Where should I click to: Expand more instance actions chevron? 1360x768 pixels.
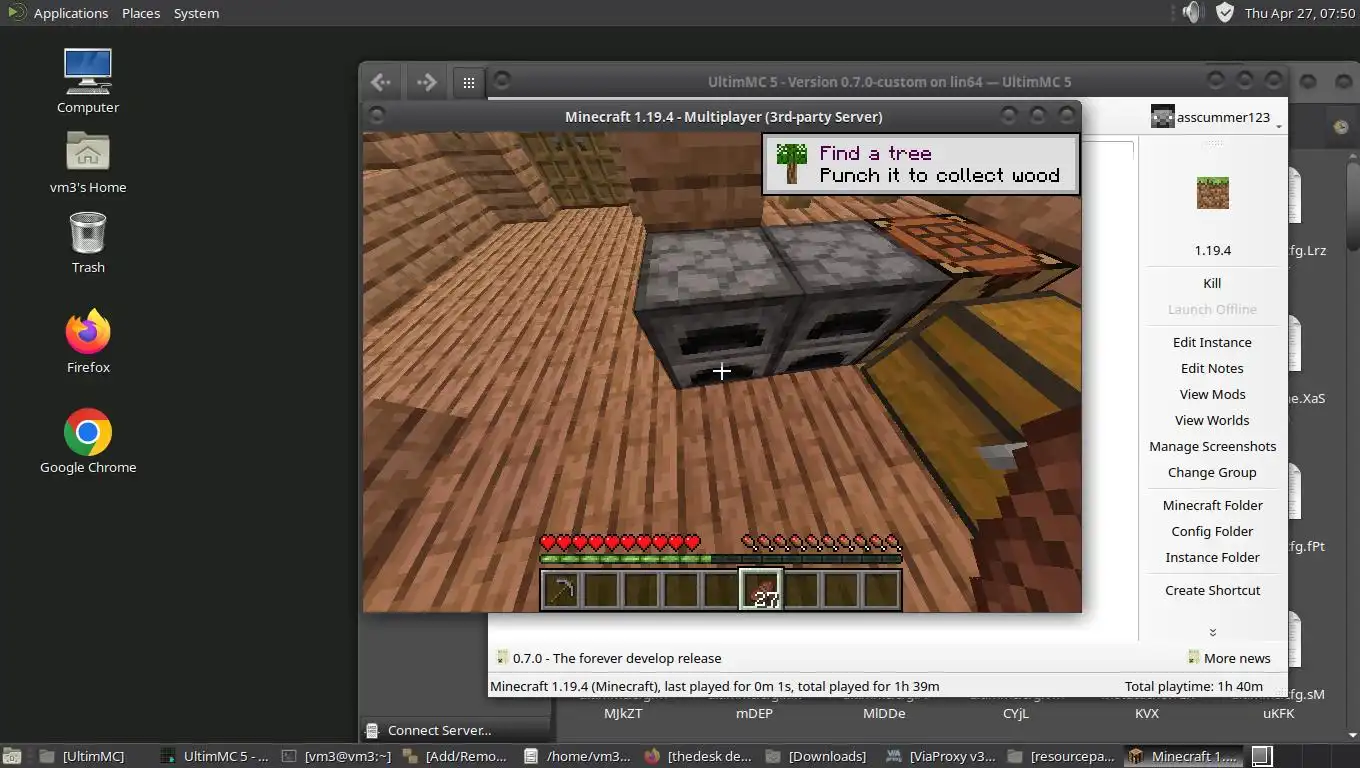point(1212,632)
